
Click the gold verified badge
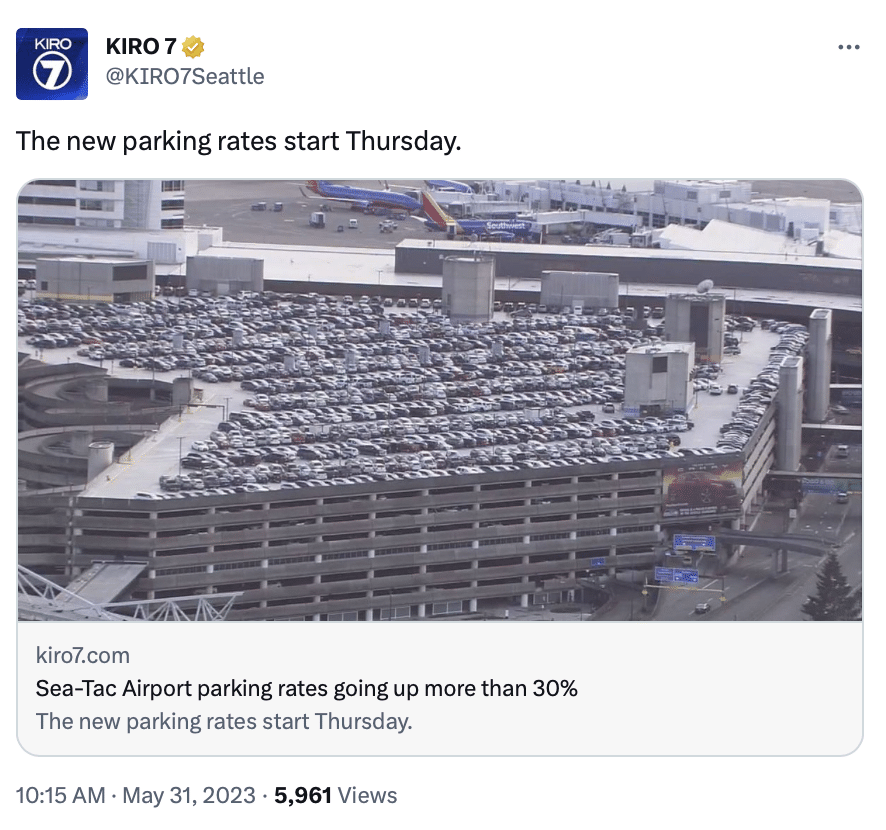[193, 47]
